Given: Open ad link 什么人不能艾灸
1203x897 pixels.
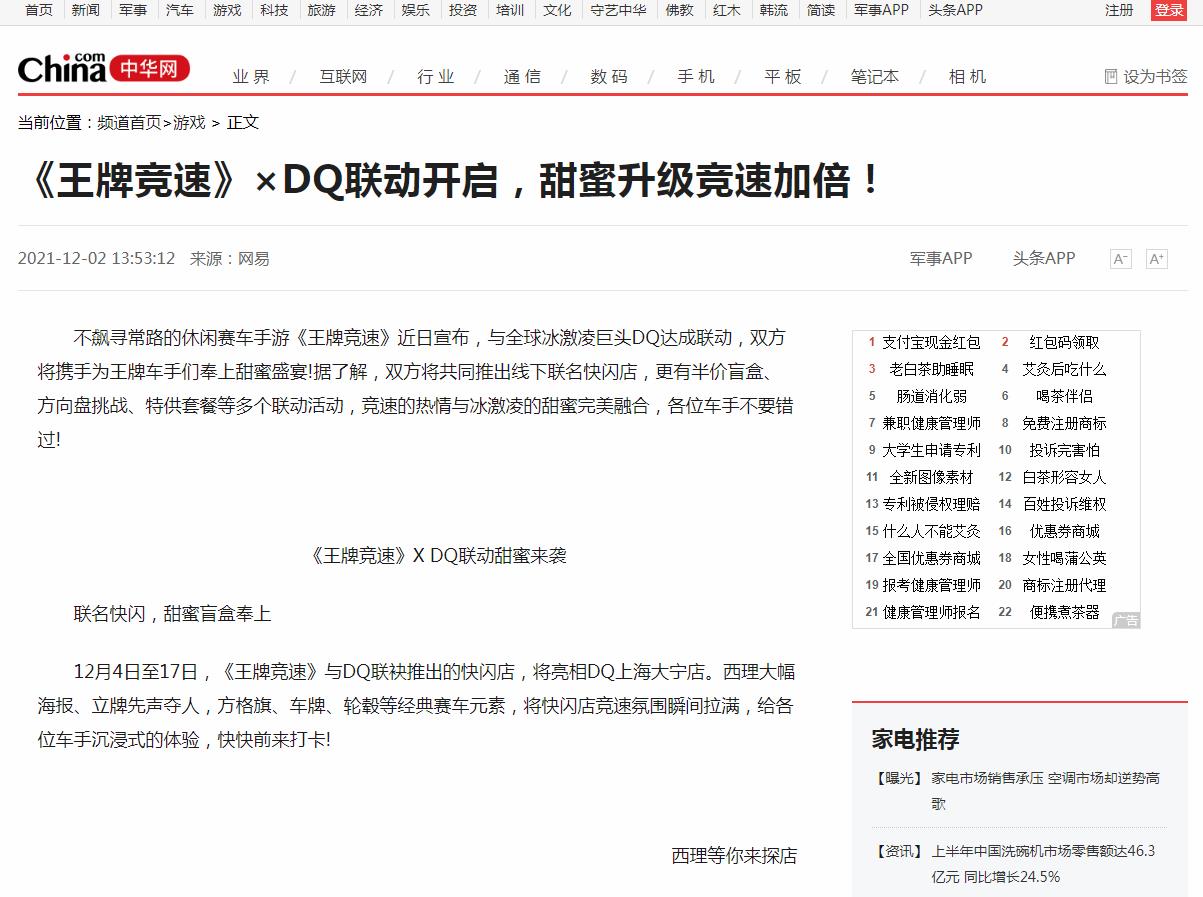Looking at the screenshot, I should coord(931,531).
